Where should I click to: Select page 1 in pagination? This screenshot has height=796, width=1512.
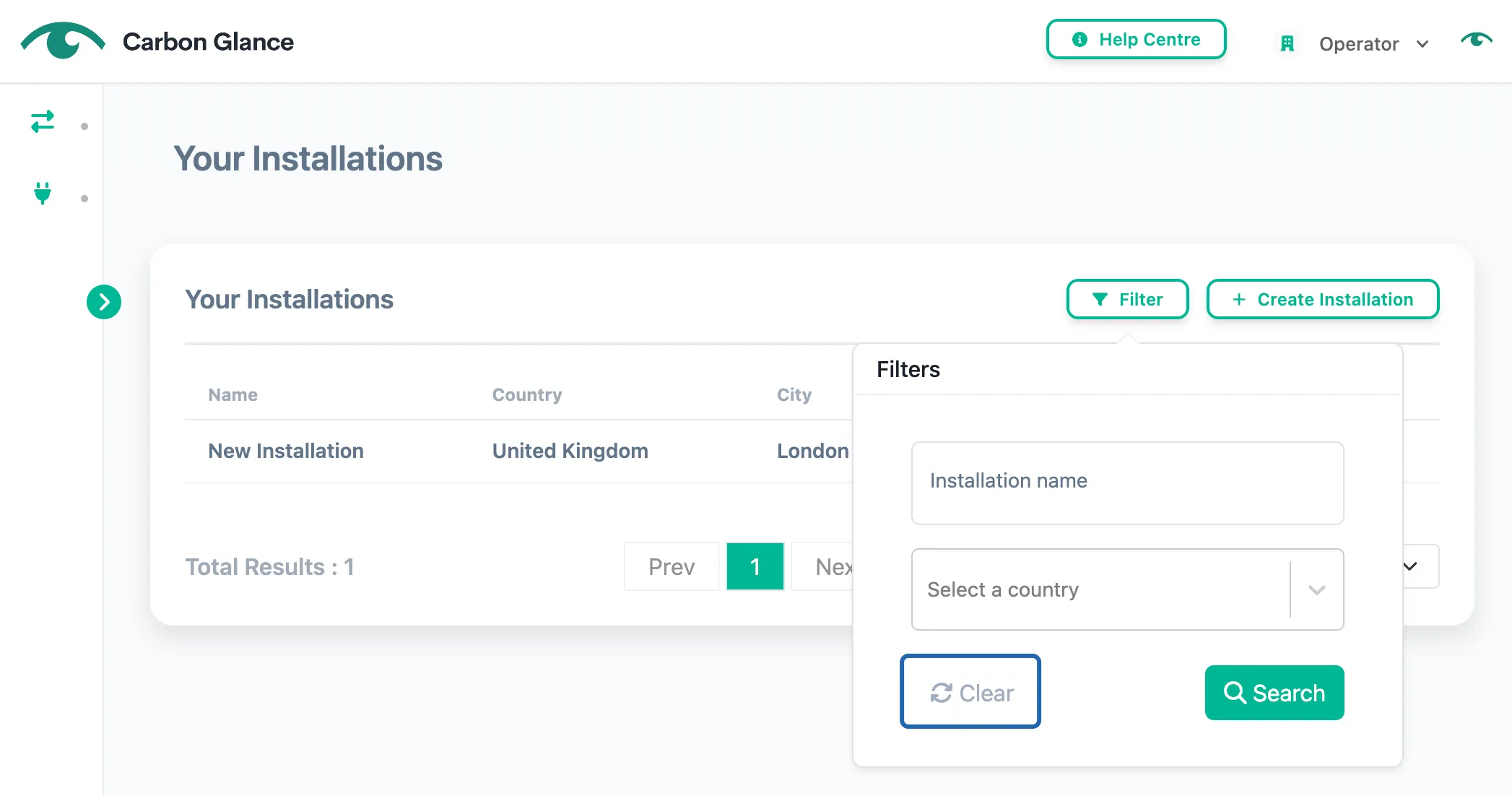755,566
